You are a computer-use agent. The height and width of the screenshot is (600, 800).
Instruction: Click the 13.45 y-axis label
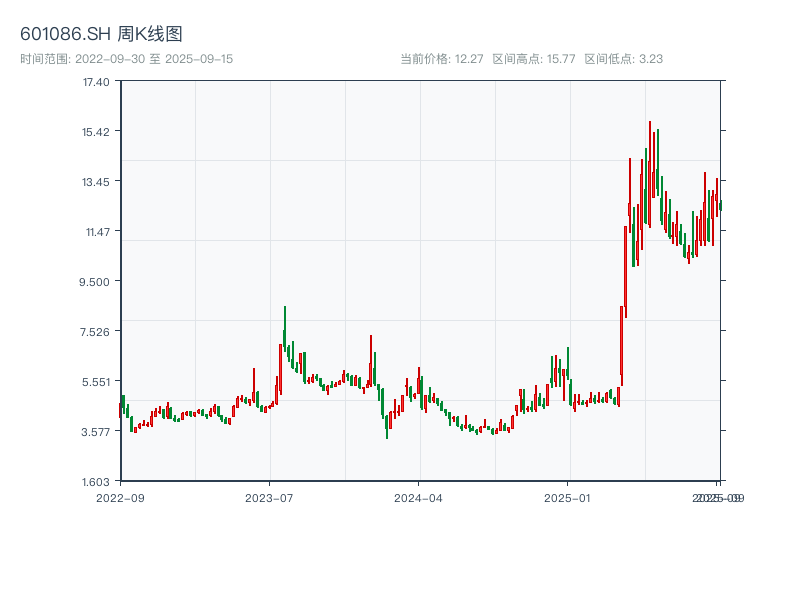pyautogui.click(x=96, y=182)
